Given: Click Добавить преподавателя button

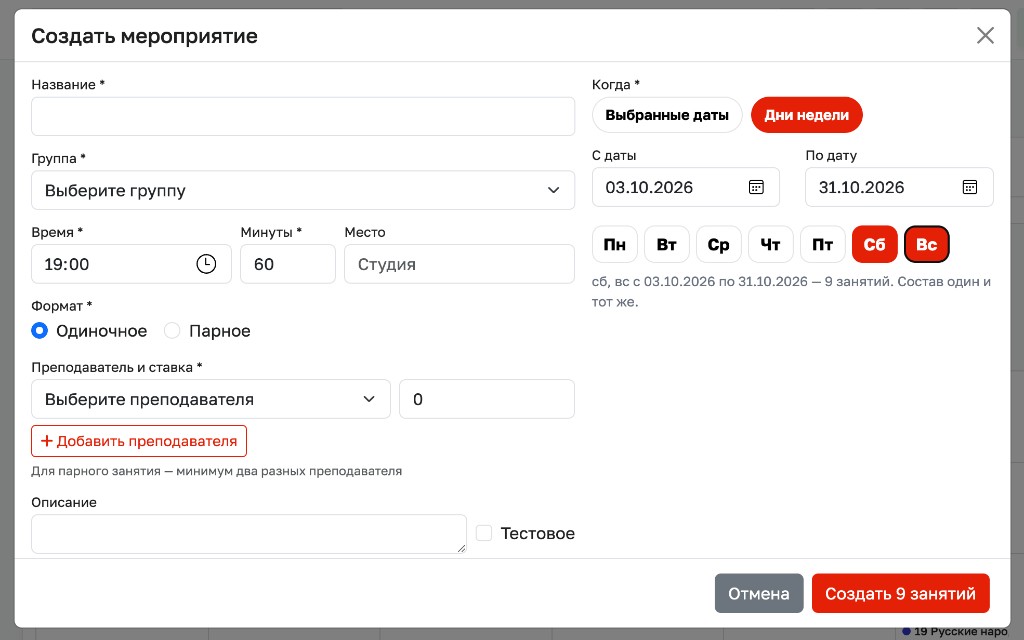Looking at the screenshot, I should click(139, 441).
